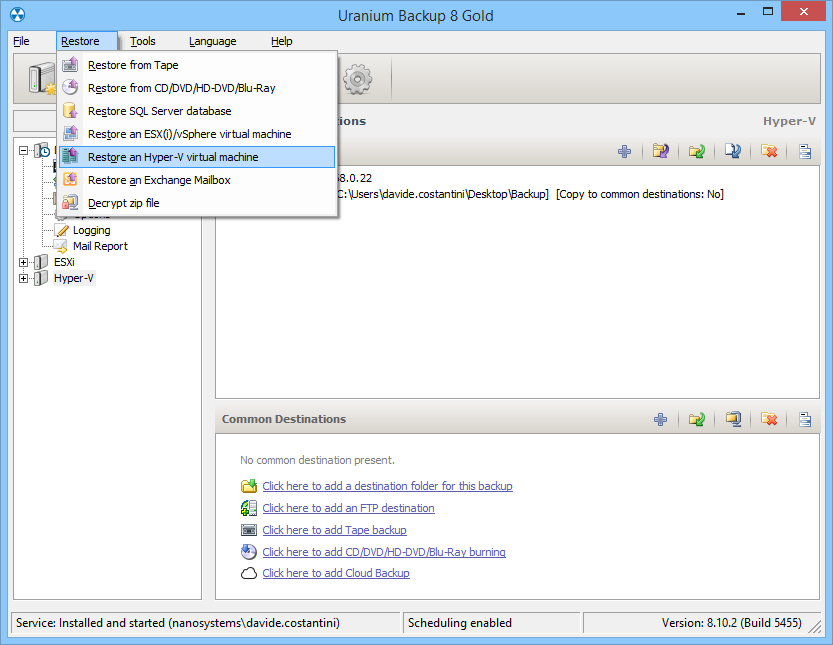Viewport: 833px width, 645px height.
Task: Open the Help menu
Action: tap(282, 41)
